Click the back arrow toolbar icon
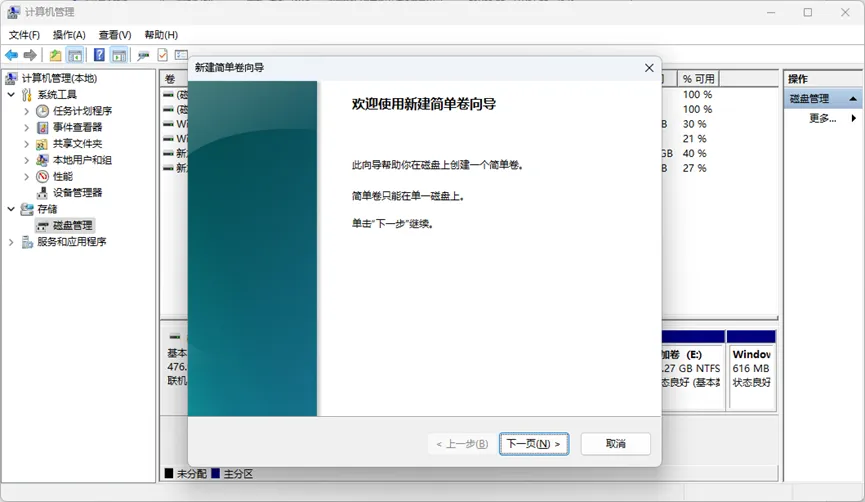The image size is (865, 502). [11, 55]
